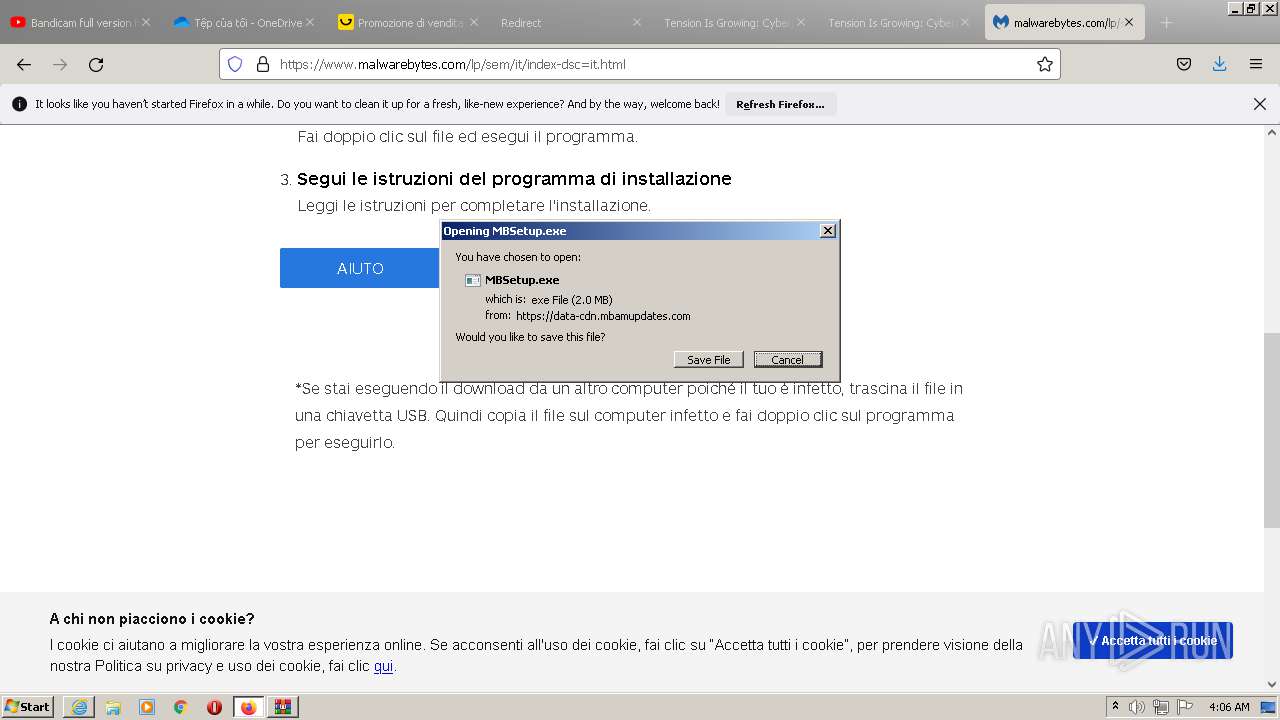
Task: Open the Pocket save icon
Action: coord(1184,64)
